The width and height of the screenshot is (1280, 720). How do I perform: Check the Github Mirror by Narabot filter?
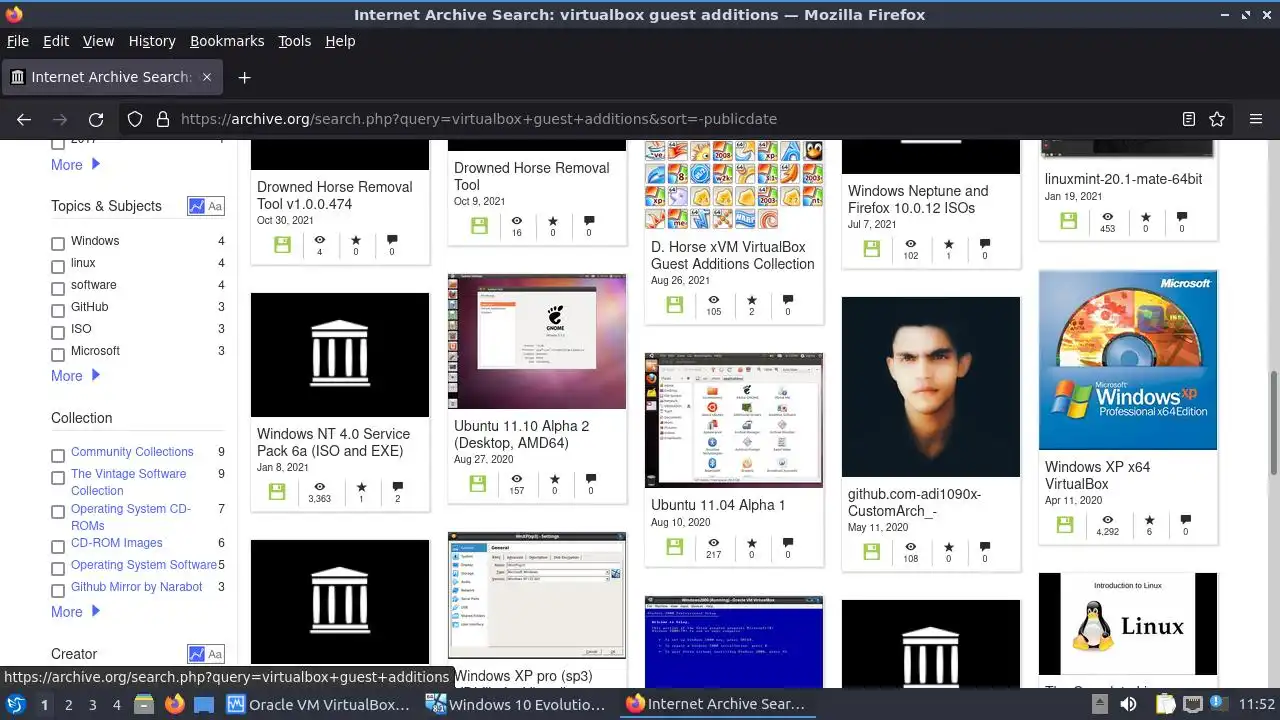pyautogui.click(x=58, y=590)
